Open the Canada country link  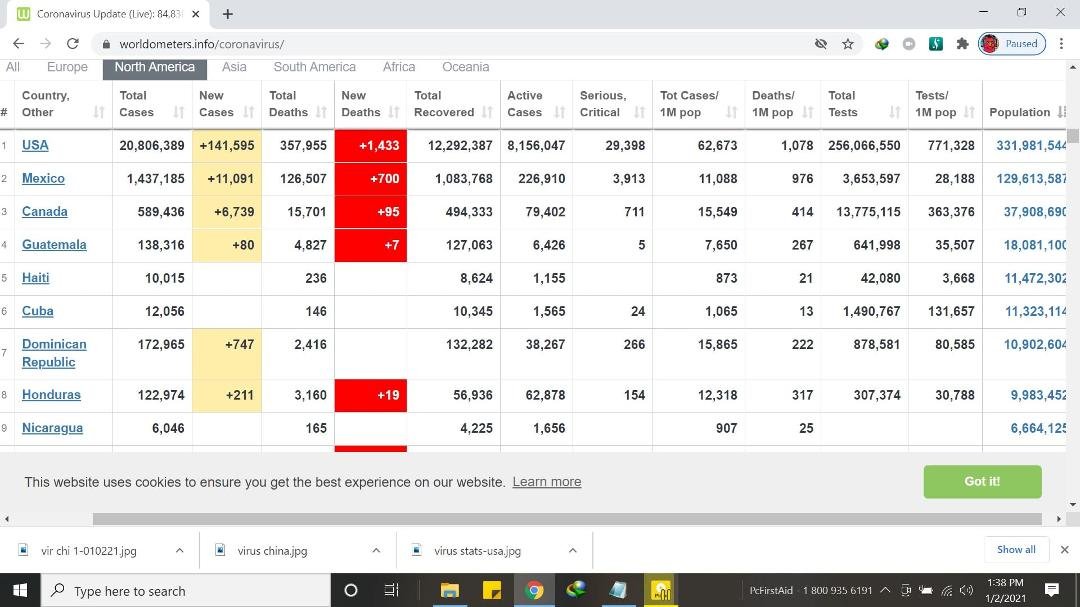[45, 212]
